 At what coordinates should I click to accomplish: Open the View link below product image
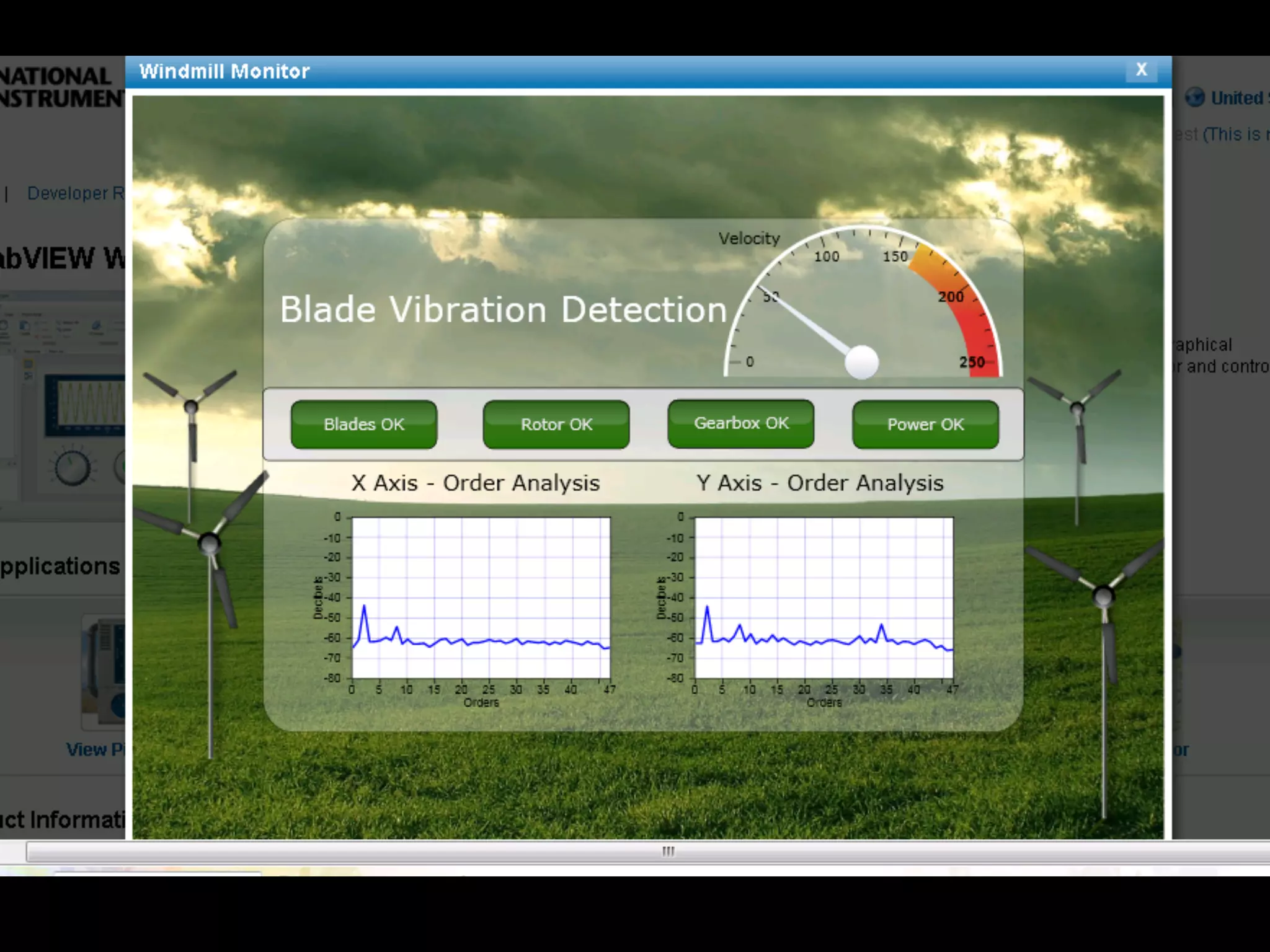[94, 750]
